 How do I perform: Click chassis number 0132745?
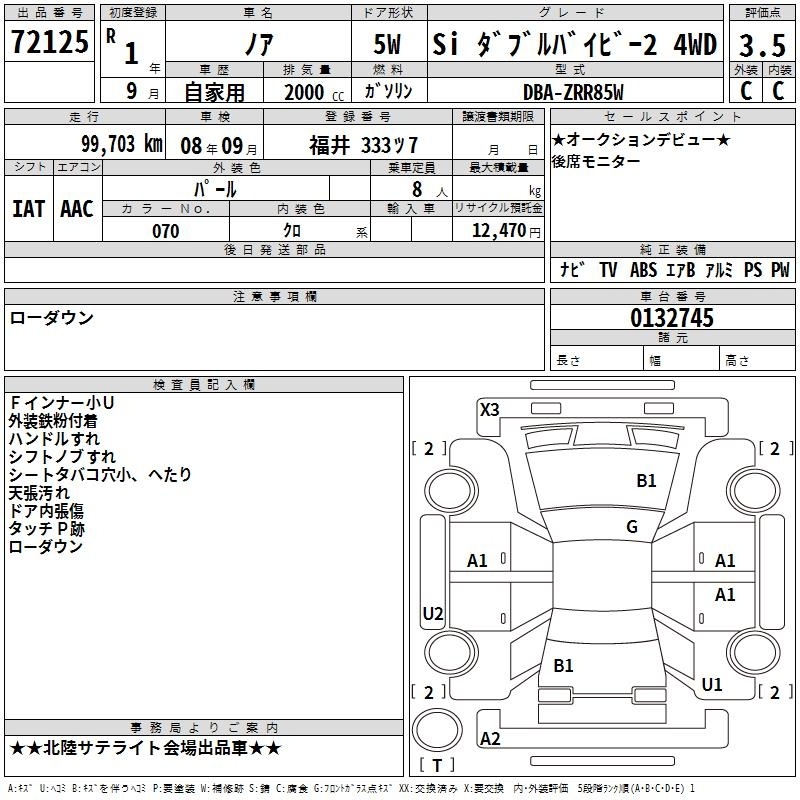672,318
